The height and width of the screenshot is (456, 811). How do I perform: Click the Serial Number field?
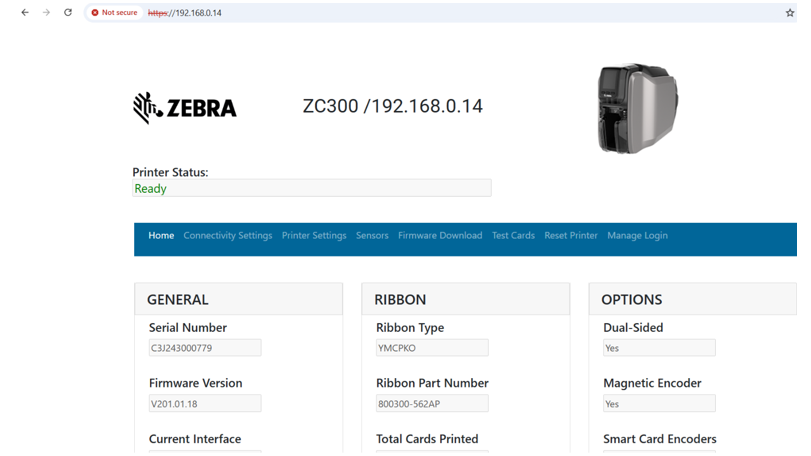(x=205, y=348)
